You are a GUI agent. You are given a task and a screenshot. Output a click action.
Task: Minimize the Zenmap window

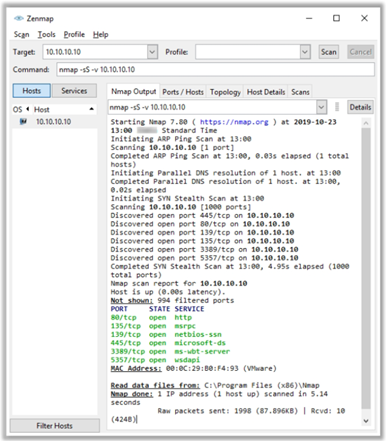(309, 18)
